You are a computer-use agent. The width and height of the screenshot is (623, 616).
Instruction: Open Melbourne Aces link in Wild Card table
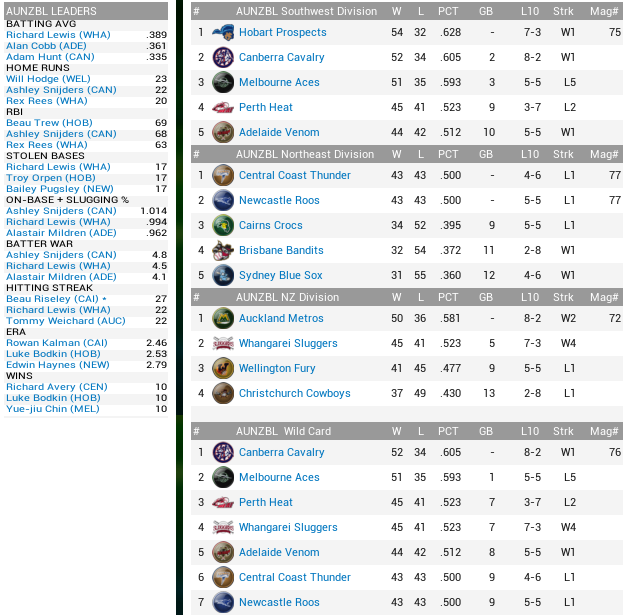tap(279, 477)
